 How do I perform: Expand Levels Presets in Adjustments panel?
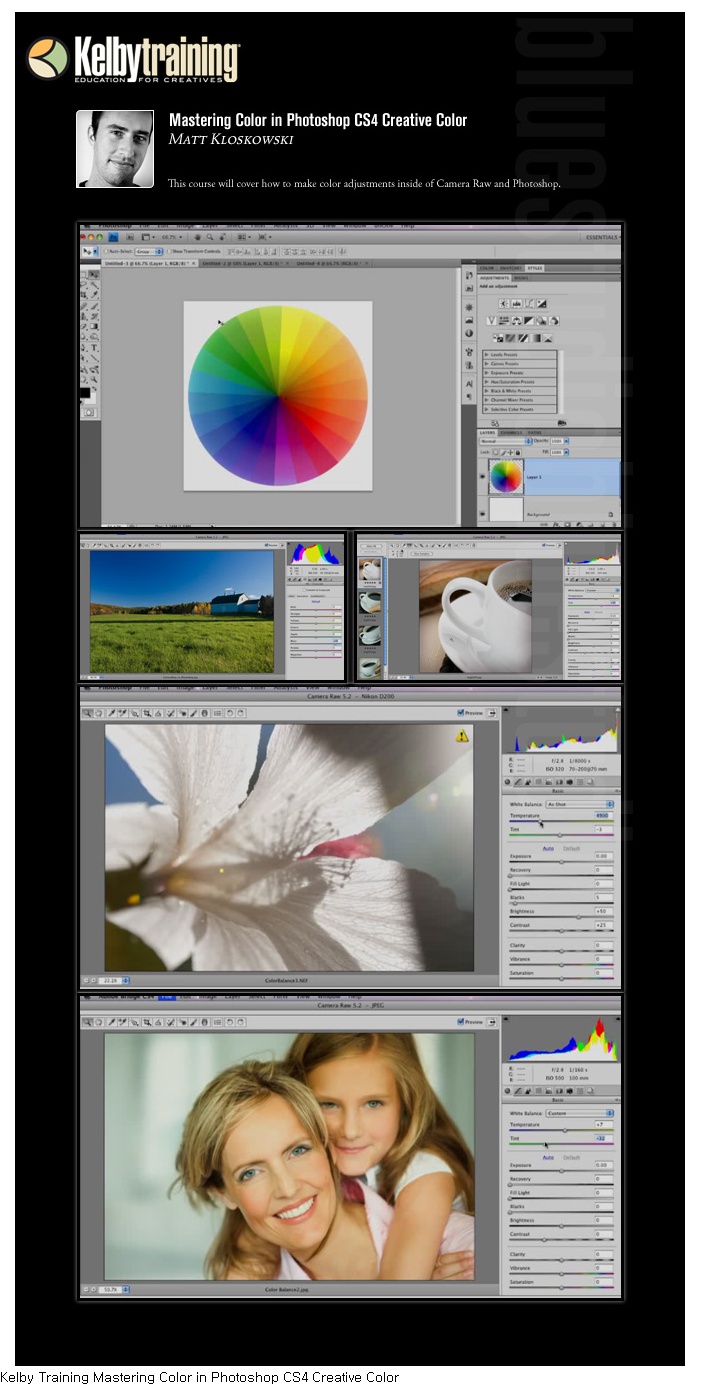(486, 355)
